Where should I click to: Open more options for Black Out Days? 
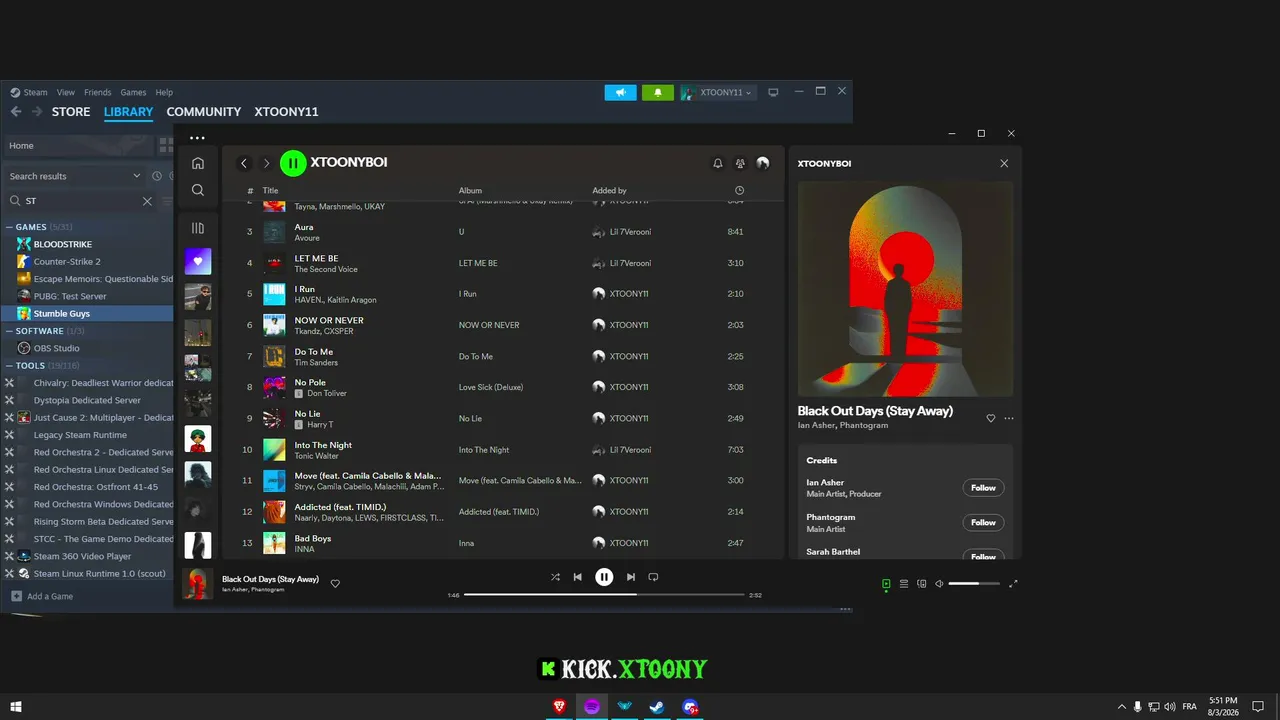coord(1009,418)
